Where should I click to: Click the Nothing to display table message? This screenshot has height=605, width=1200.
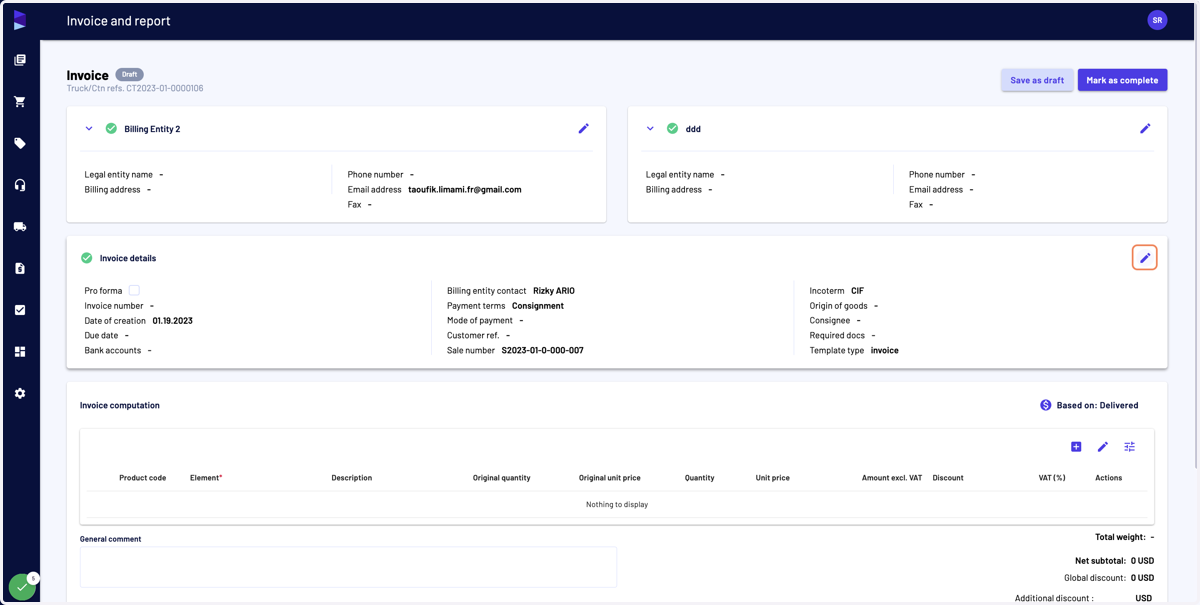(x=617, y=504)
